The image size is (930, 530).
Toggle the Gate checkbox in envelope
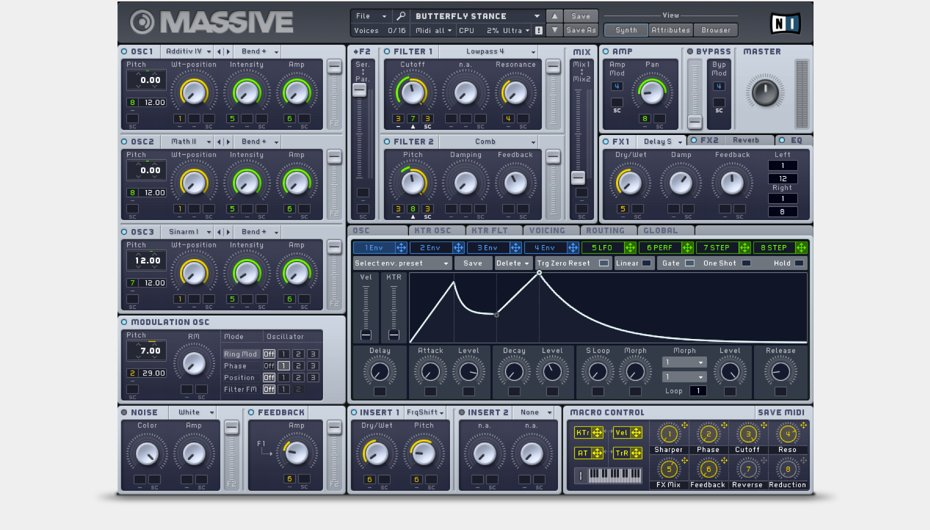689,263
